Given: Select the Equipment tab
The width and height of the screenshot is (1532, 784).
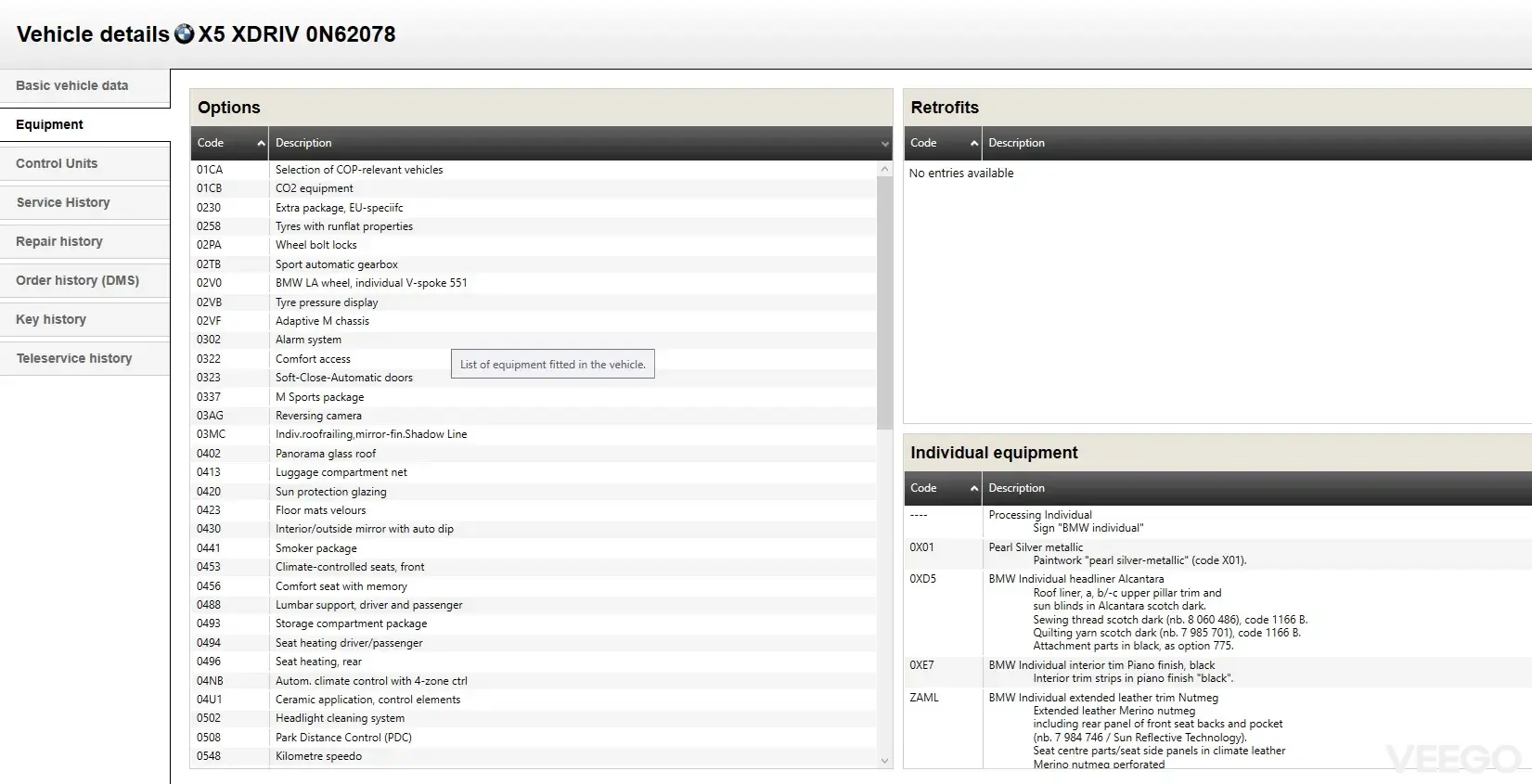Looking at the screenshot, I should (84, 124).
